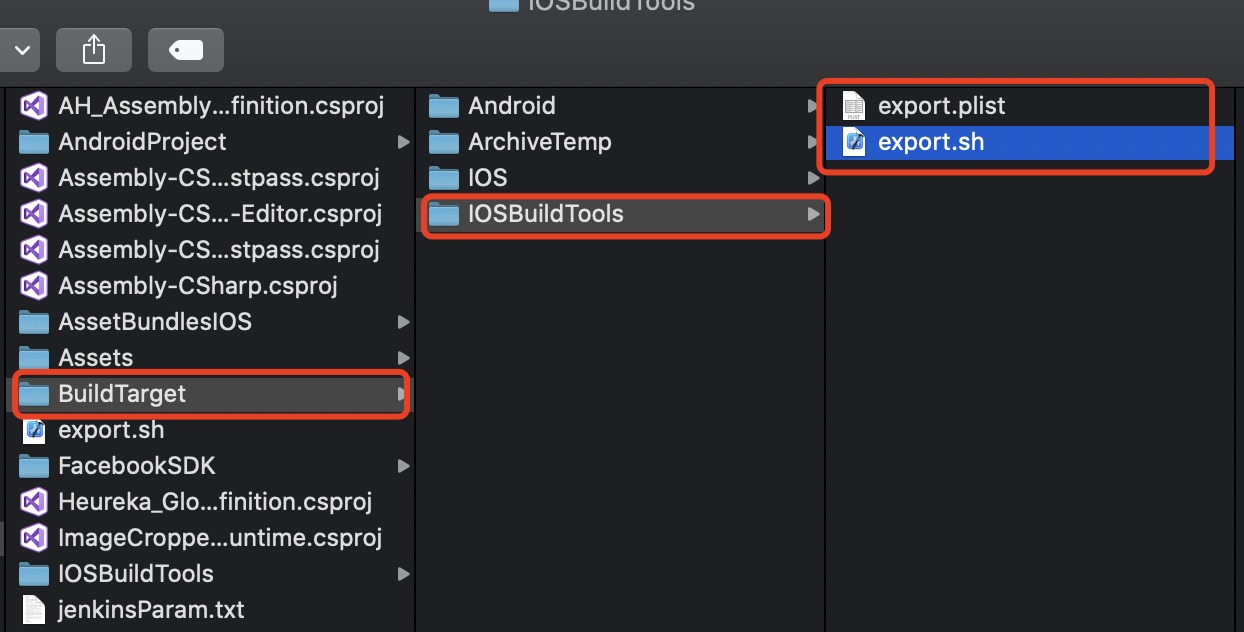
Task: Expand the IOSBuildTools disclosure arrow in middle column
Action: click(815, 215)
